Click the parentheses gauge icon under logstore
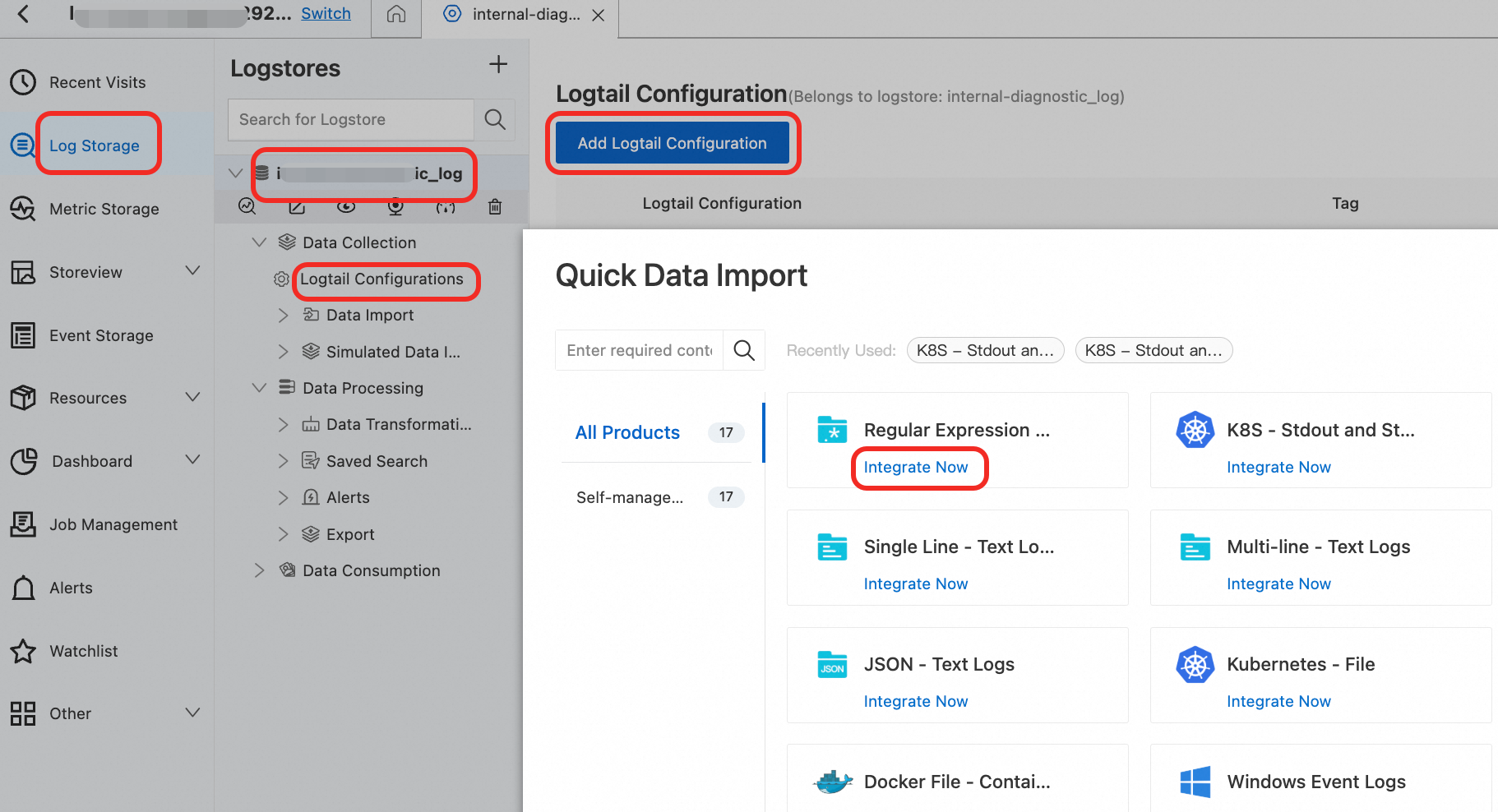This screenshot has width=1498, height=812. 446,207
